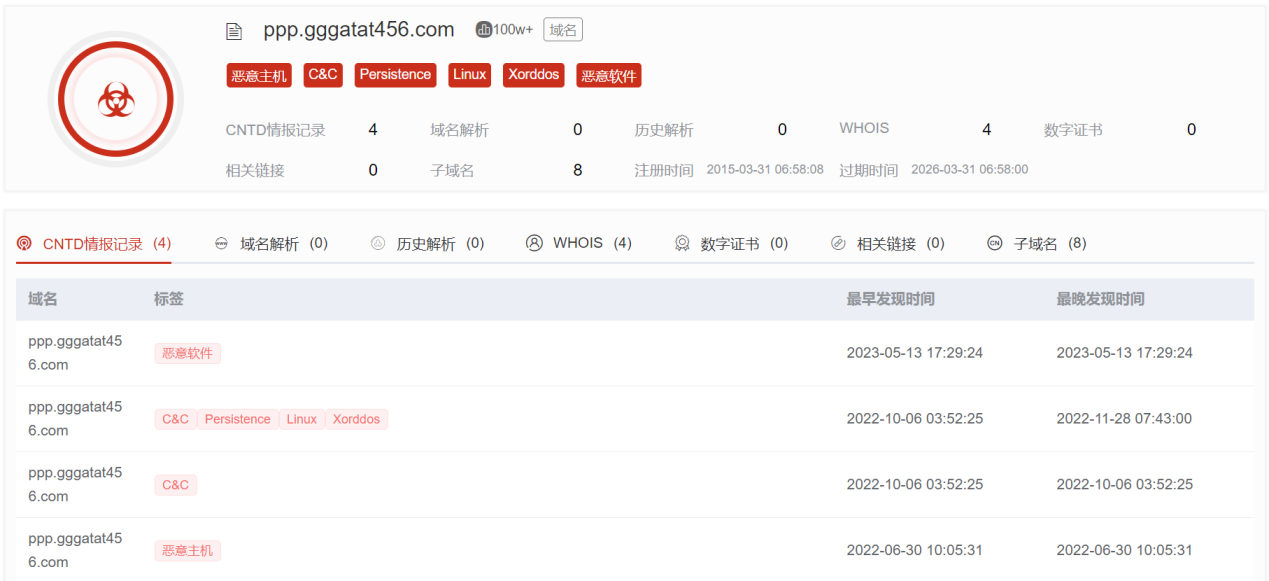Click the 域名解析 tab icon

(222, 243)
